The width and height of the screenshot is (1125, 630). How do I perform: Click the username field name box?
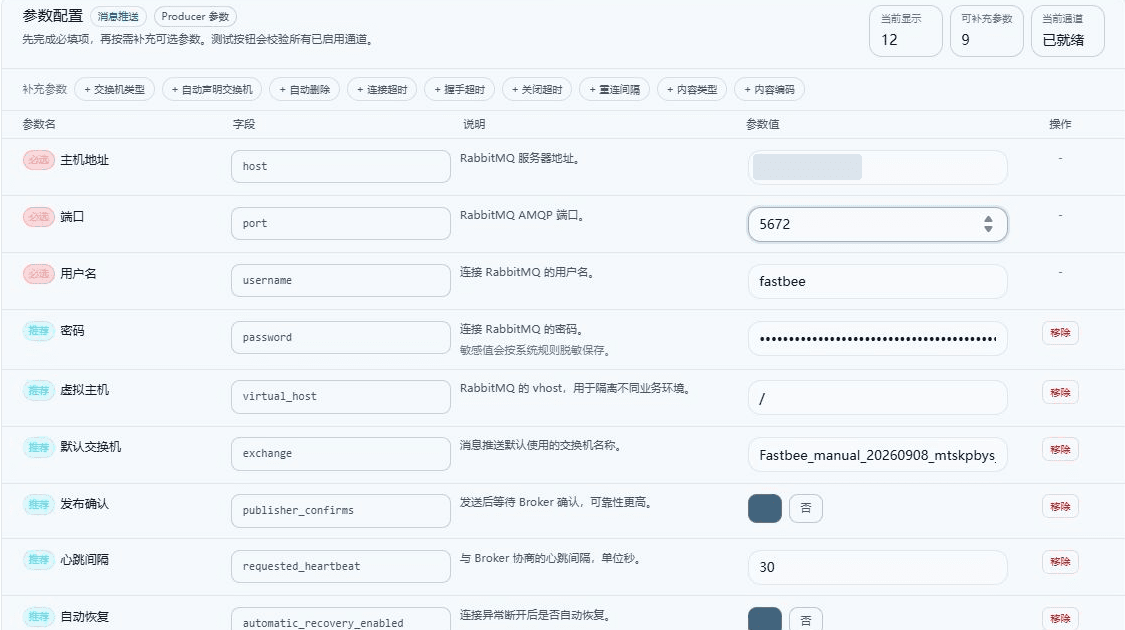[341, 280]
